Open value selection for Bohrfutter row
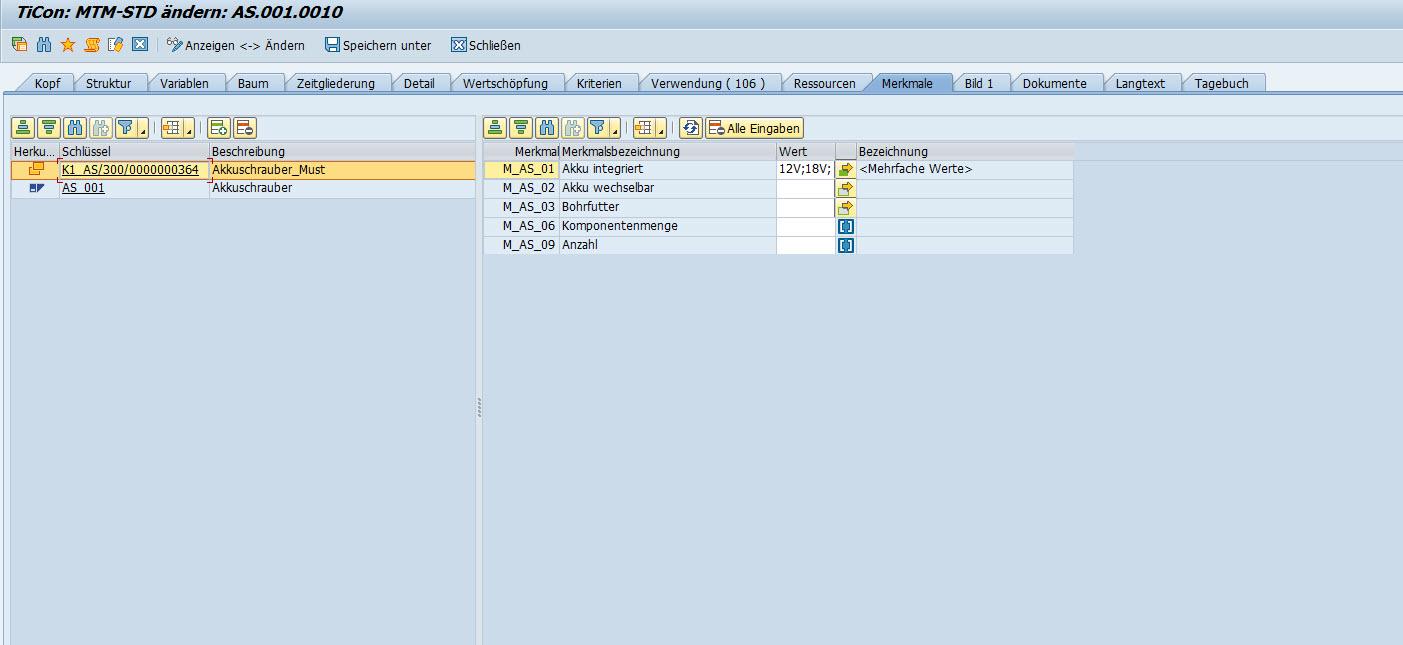 click(x=846, y=207)
